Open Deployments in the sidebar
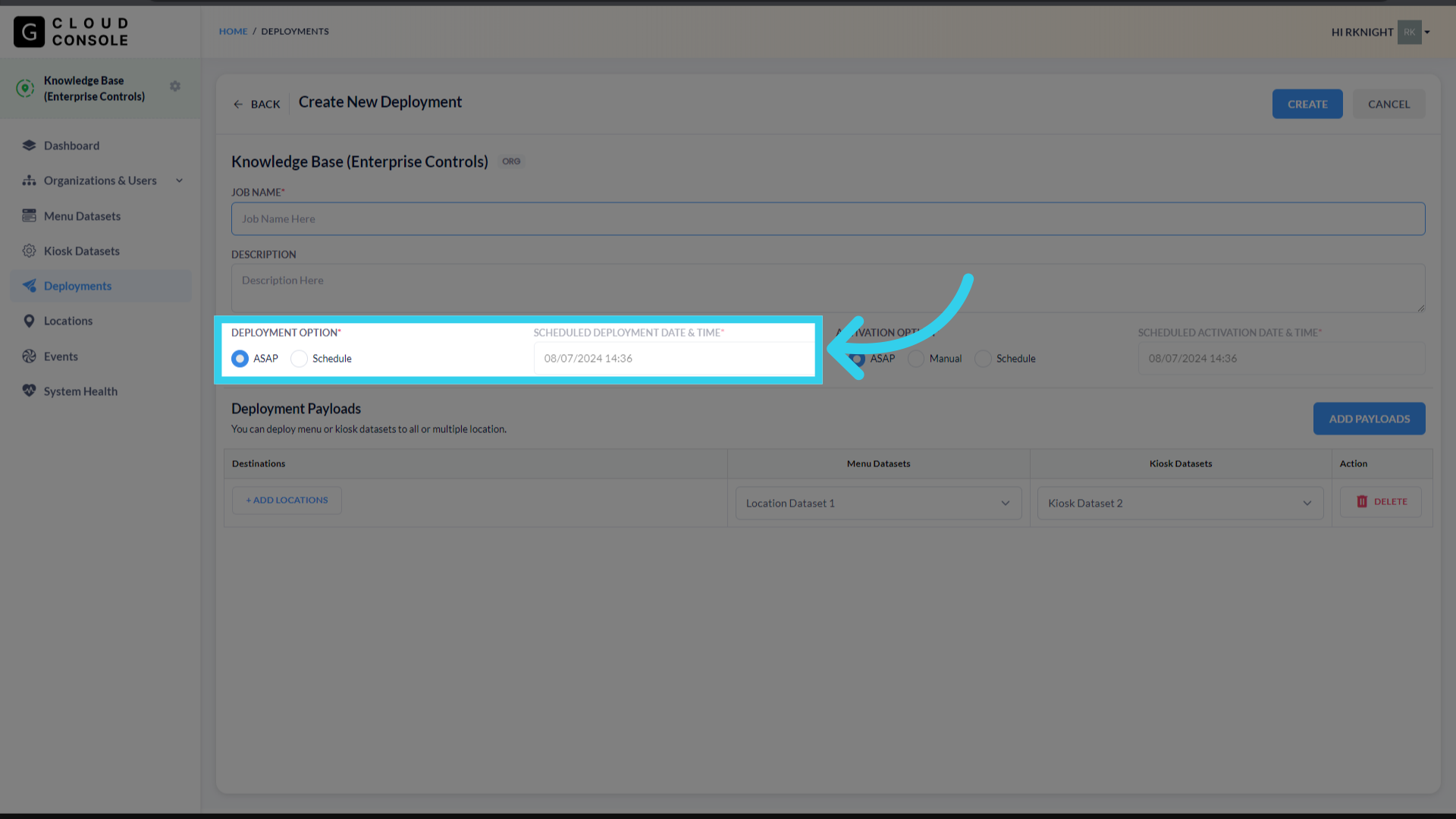This screenshot has width=1456, height=819. (x=101, y=286)
